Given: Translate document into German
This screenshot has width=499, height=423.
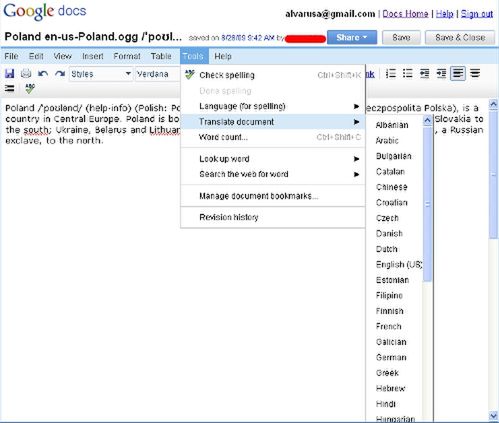Looking at the screenshot, I should (391, 357).
